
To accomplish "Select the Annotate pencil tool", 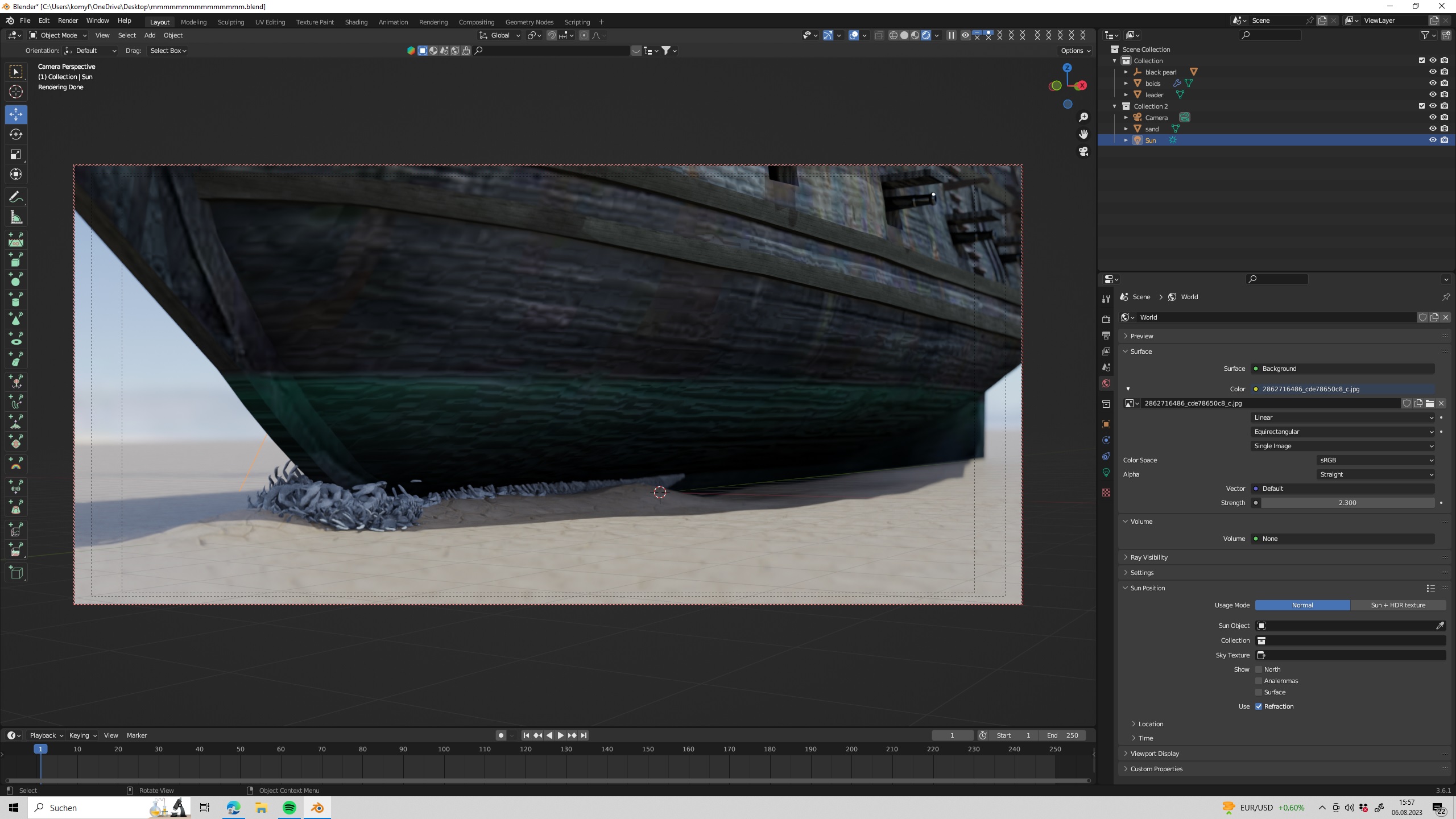I will click(x=16, y=197).
